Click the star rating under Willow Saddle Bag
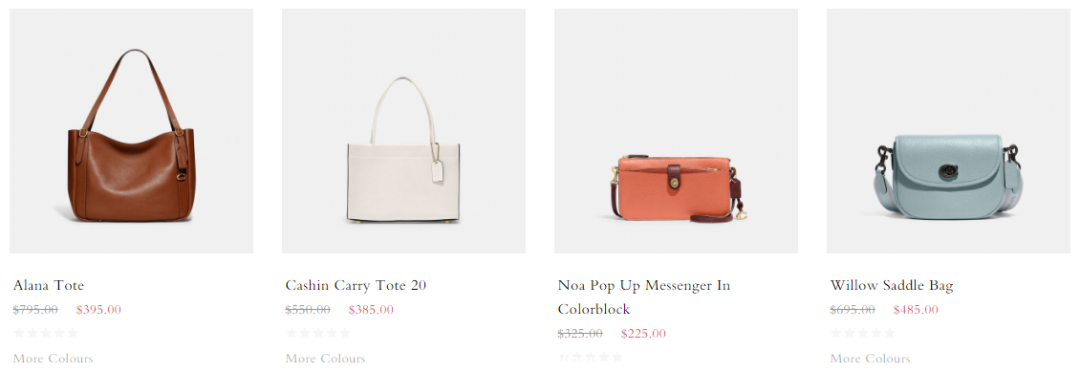Image resolution: width=1080 pixels, height=373 pixels. pyautogui.click(x=862, y=333)
